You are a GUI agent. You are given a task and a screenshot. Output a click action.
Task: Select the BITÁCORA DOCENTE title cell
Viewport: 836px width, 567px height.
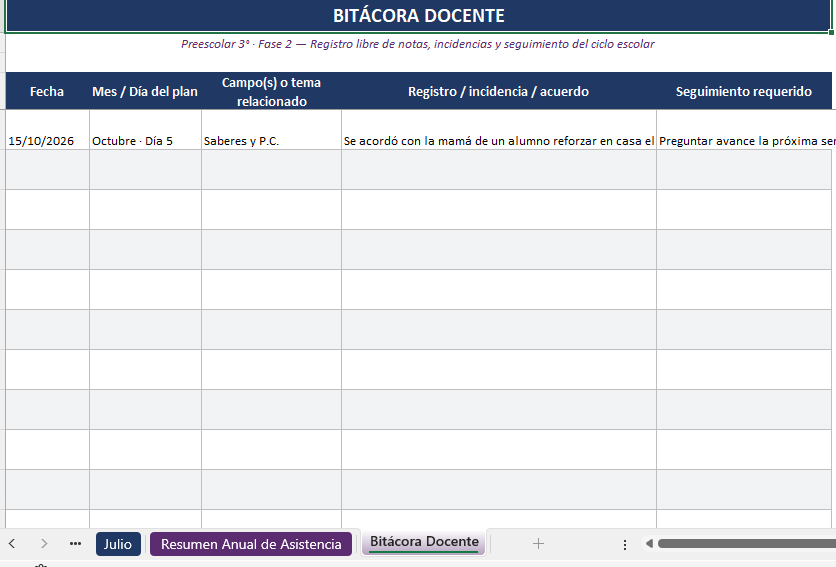(x=419, y=15)
